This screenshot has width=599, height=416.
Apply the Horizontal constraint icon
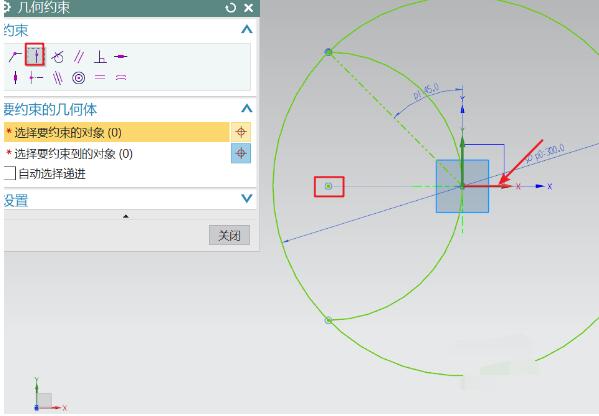121,57
